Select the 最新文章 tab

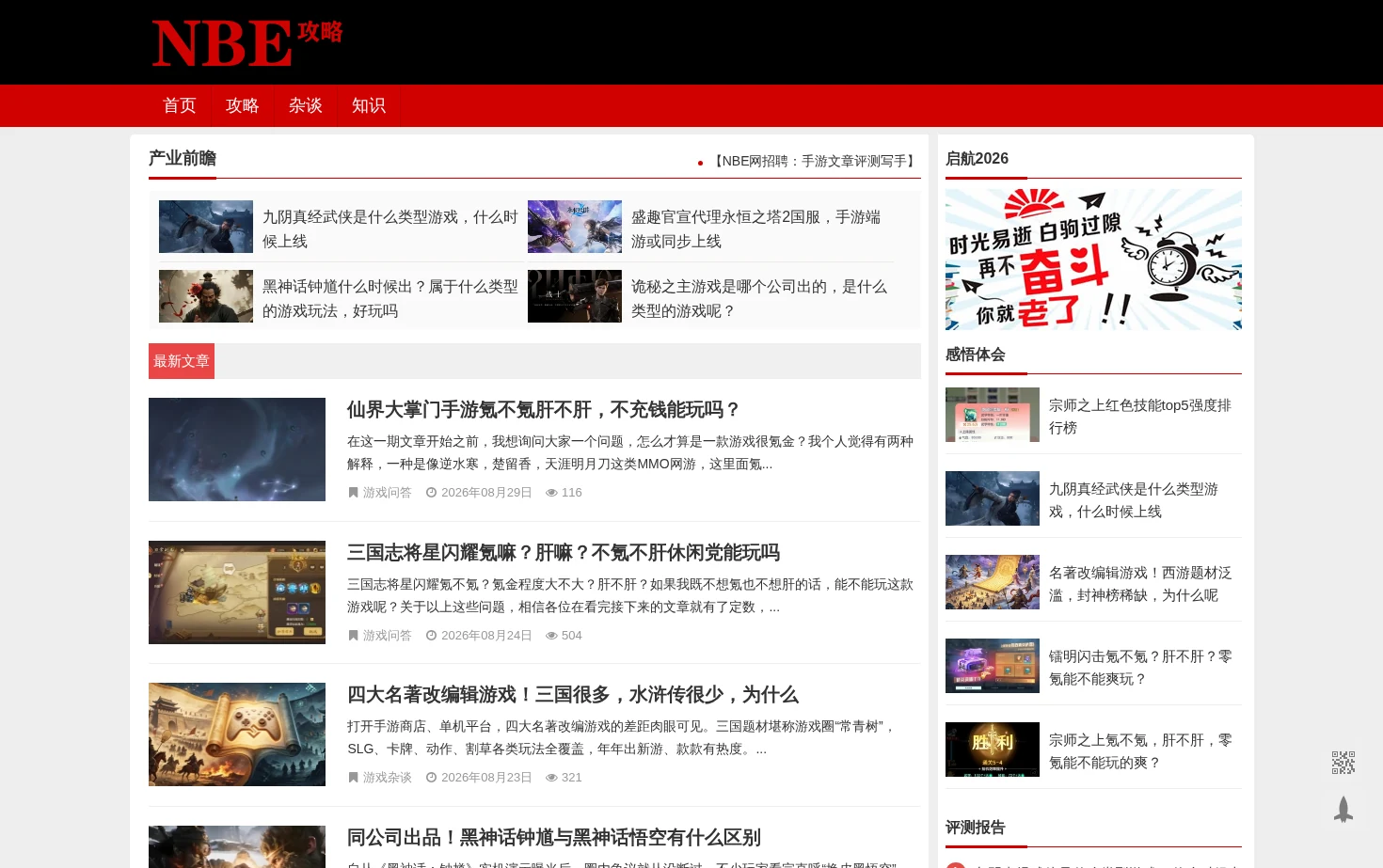[x=182, y=361]
